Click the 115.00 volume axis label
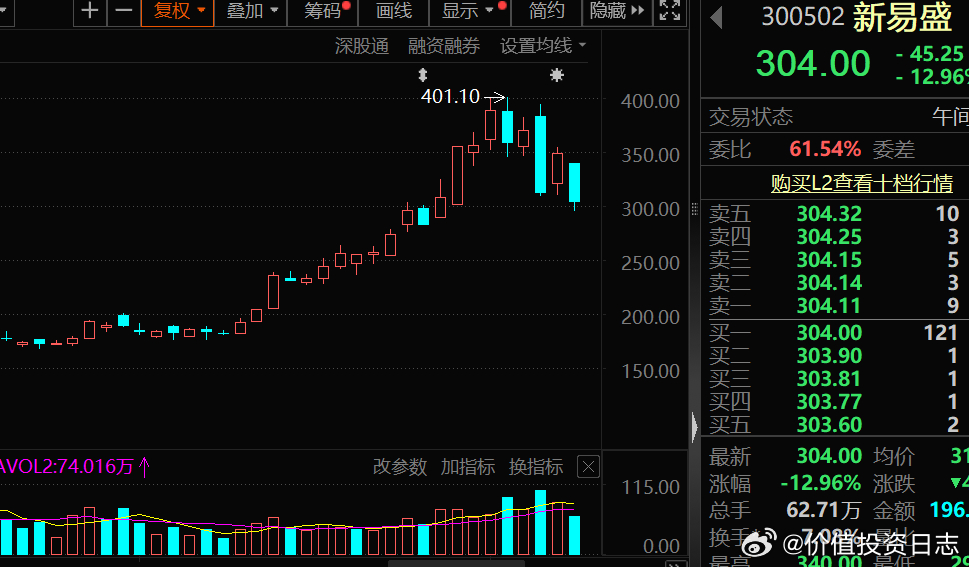This screenshot has height=567, width=969. click(x=650, y=487)
